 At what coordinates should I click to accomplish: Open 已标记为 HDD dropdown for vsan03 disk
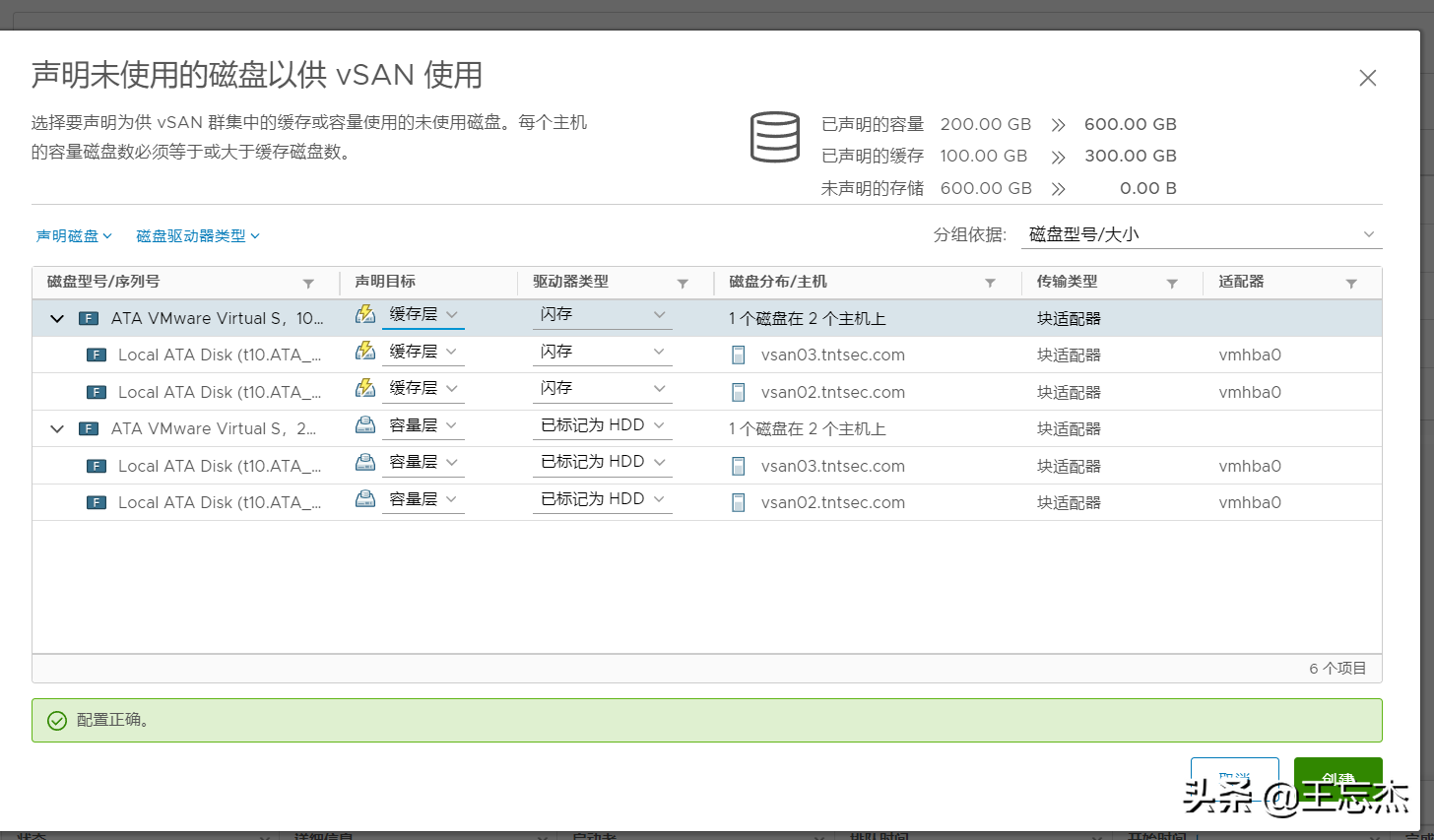click(603, 462)
